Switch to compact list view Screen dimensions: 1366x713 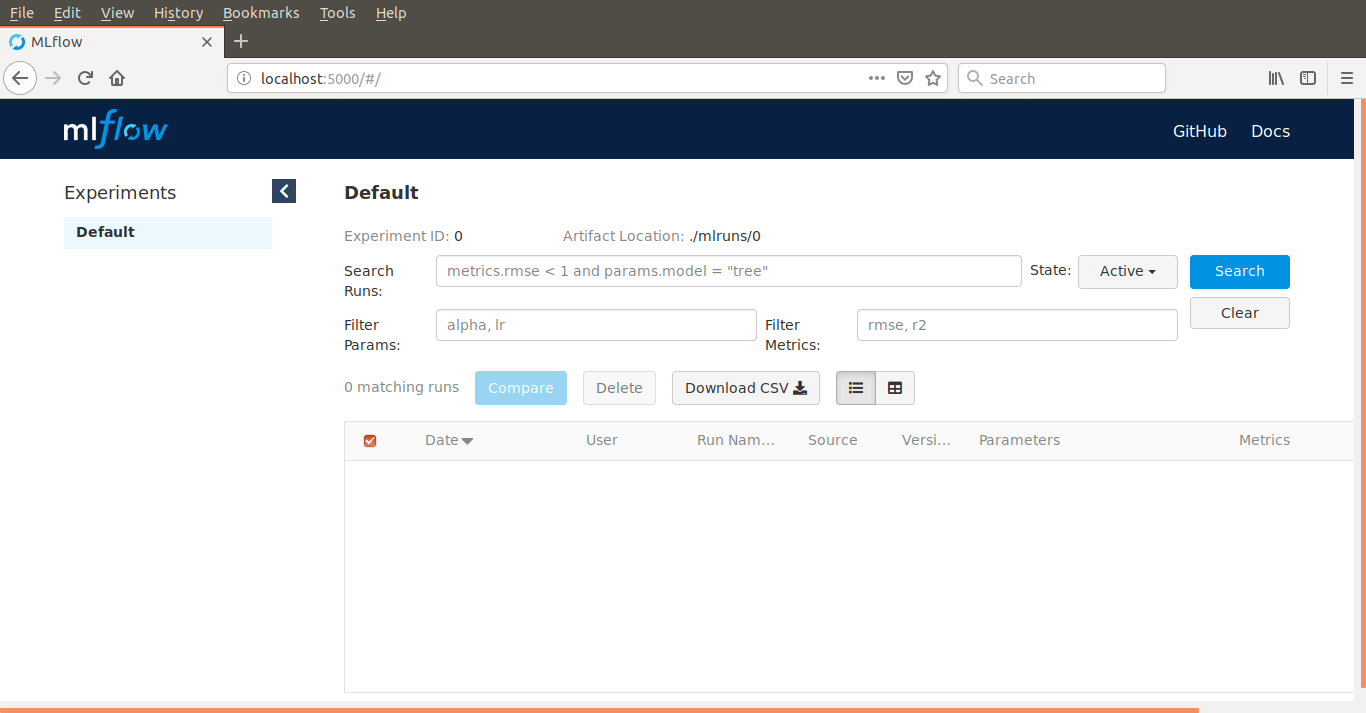pos(856,388)
